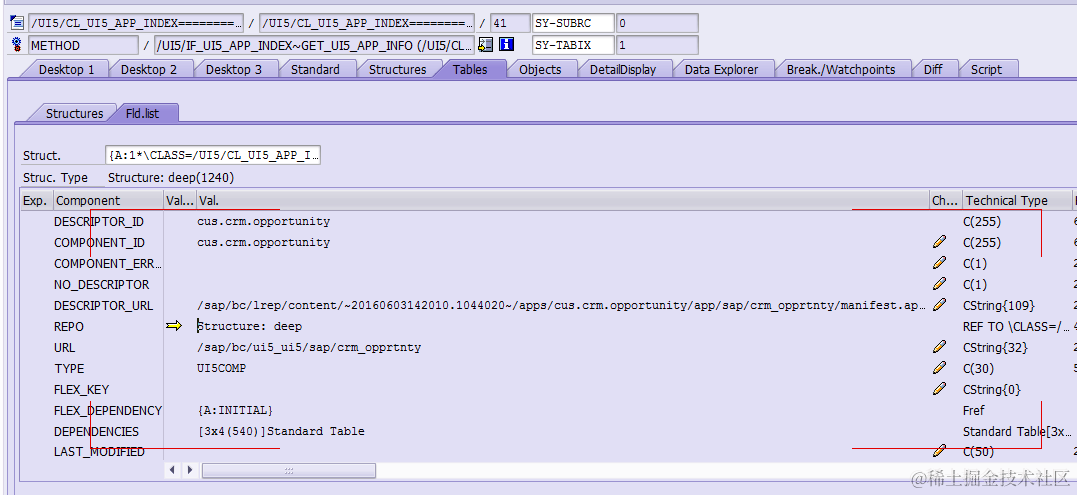Click the pencil icon in DESCRIPTOR_URL row
1077x495 pixels.
(940, 305)
